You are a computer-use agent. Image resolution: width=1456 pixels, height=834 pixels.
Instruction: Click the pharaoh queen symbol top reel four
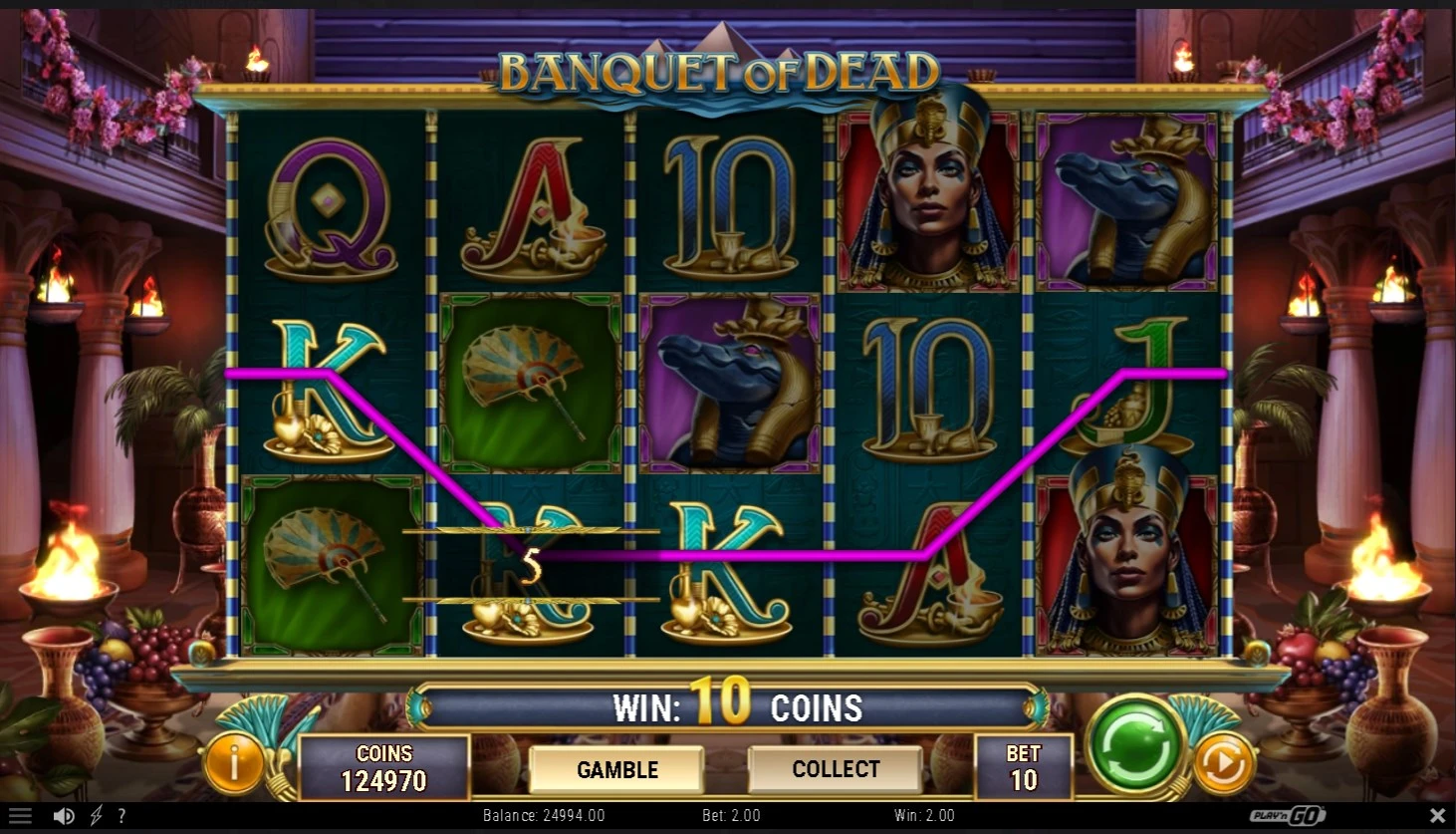click(x=928, y=199)
